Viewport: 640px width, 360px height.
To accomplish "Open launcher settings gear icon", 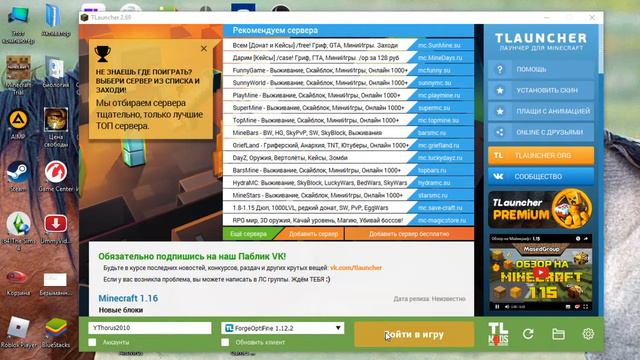I will [x=588, y=334].
